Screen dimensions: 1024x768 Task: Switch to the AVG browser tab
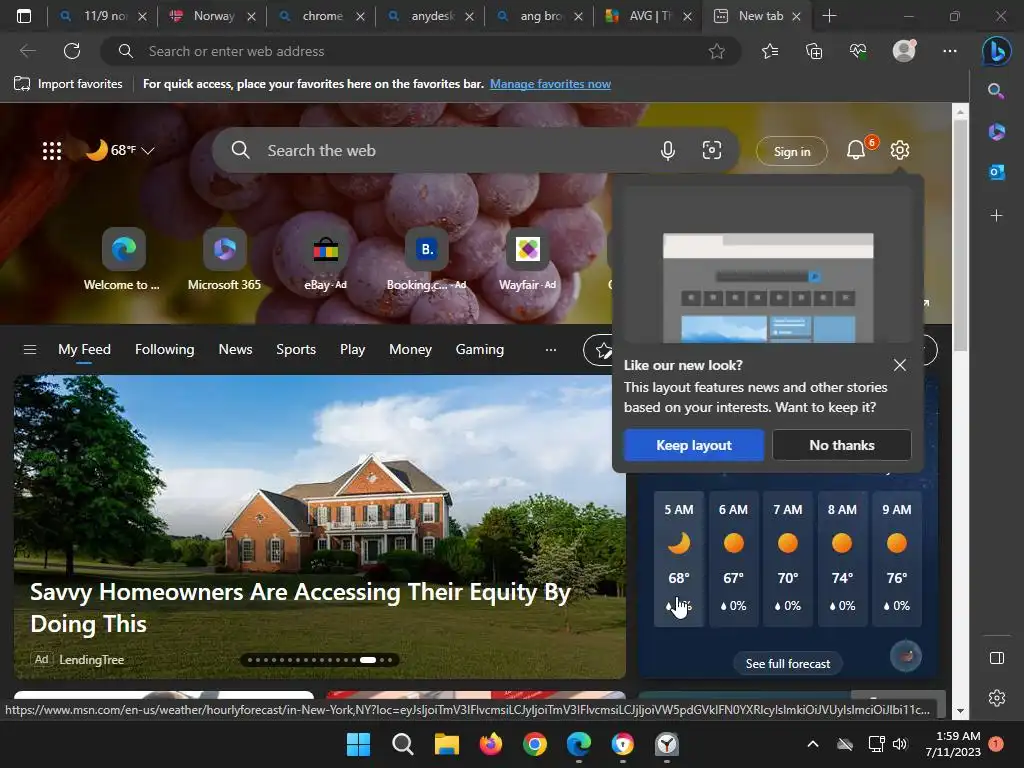click(648, 16)
